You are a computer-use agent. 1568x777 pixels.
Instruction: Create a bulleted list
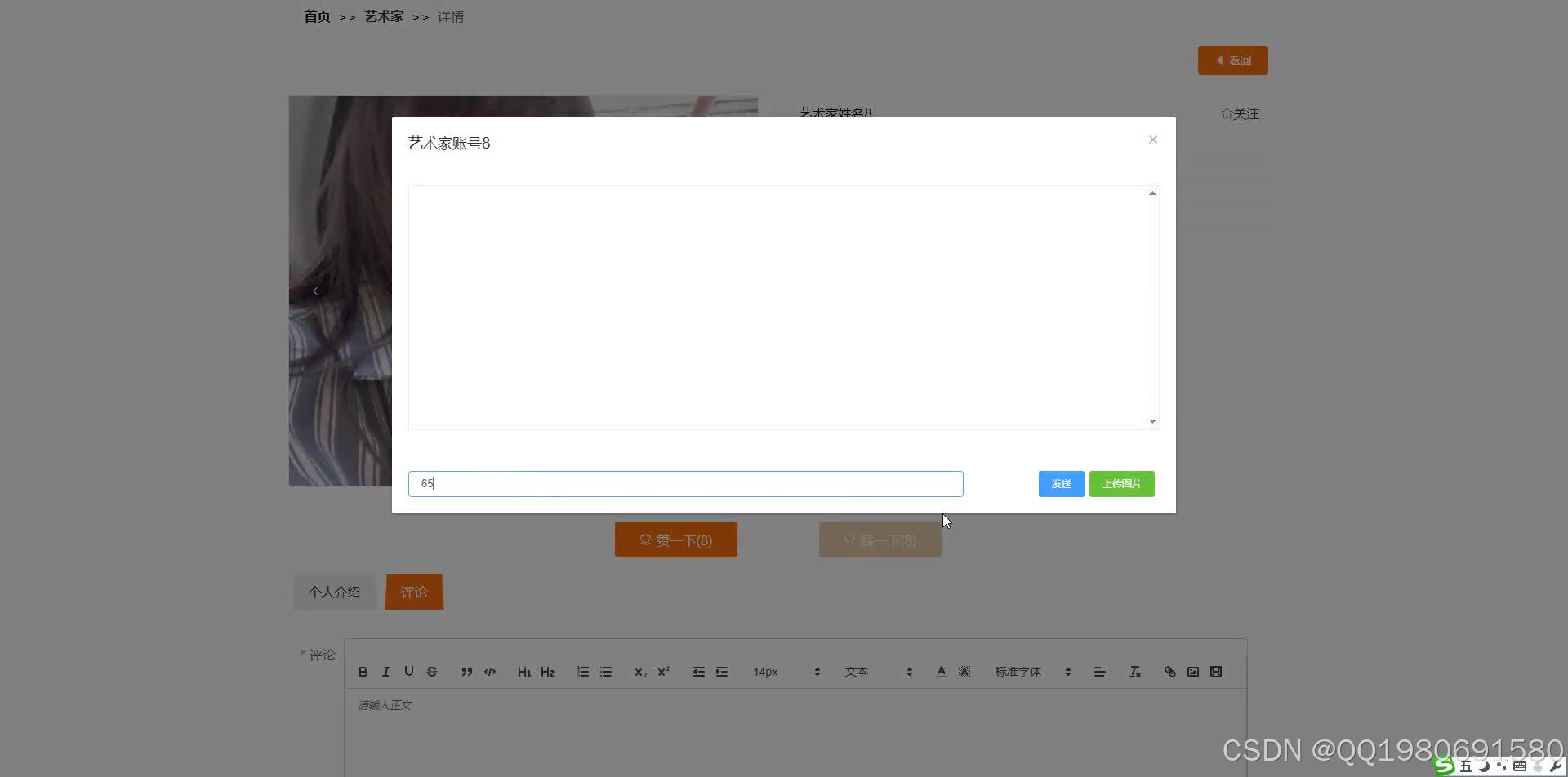pyautogui.click(x=606, y=672)
